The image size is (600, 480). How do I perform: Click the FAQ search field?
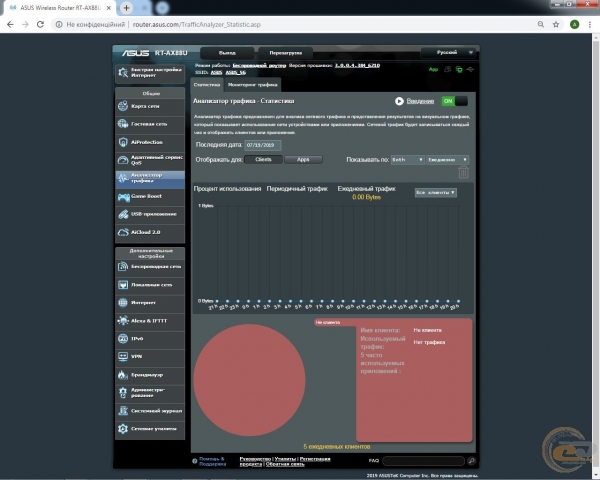coord(424,461)
